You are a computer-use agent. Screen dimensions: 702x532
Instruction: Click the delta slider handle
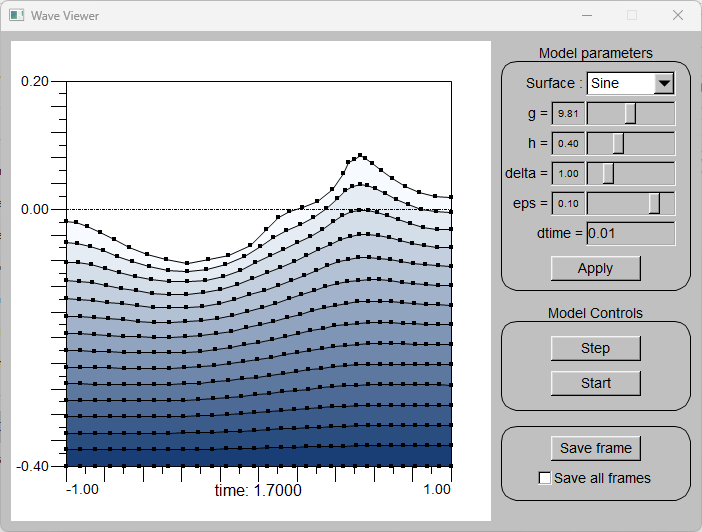coord(608,174)
